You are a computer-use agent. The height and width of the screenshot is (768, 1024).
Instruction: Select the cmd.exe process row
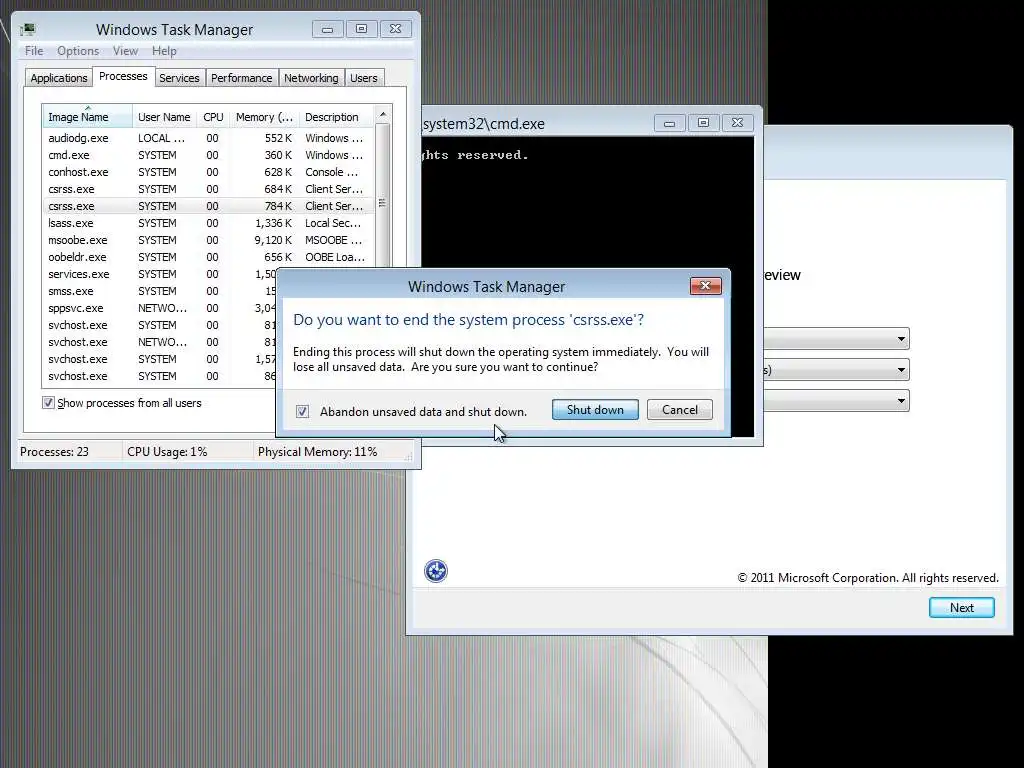pyautogui.click(x=208, y=155)
